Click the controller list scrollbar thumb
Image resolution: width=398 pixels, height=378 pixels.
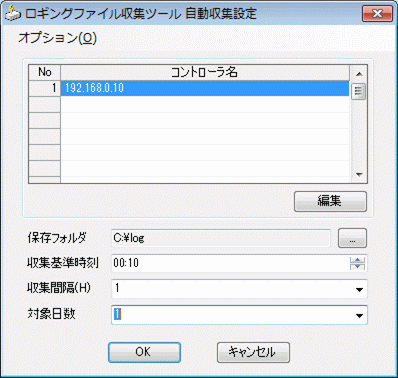point(359,91)
